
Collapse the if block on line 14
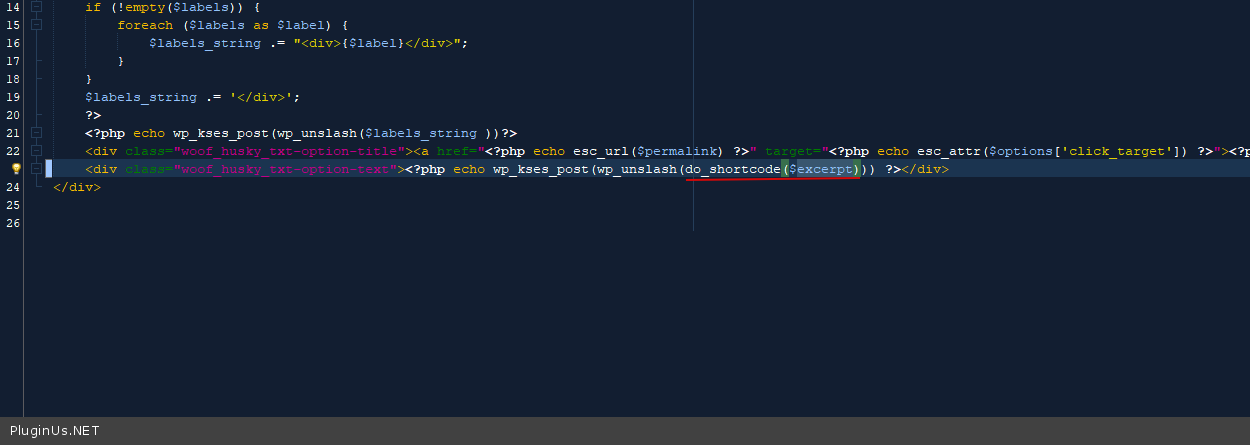pyautogui.click(x=36, y=7)
